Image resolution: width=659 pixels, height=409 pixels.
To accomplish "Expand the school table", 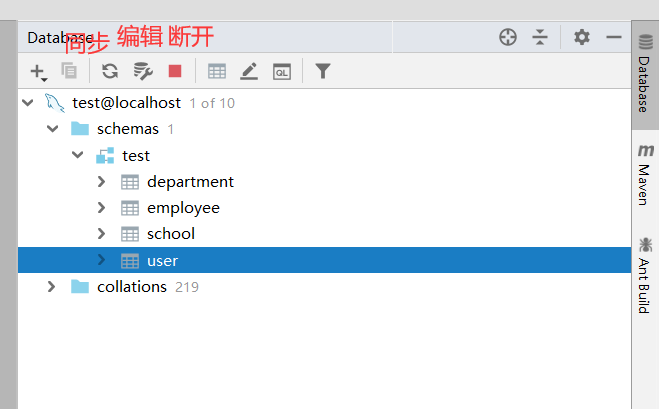I will pyautogui.click(x=101, y=234).
